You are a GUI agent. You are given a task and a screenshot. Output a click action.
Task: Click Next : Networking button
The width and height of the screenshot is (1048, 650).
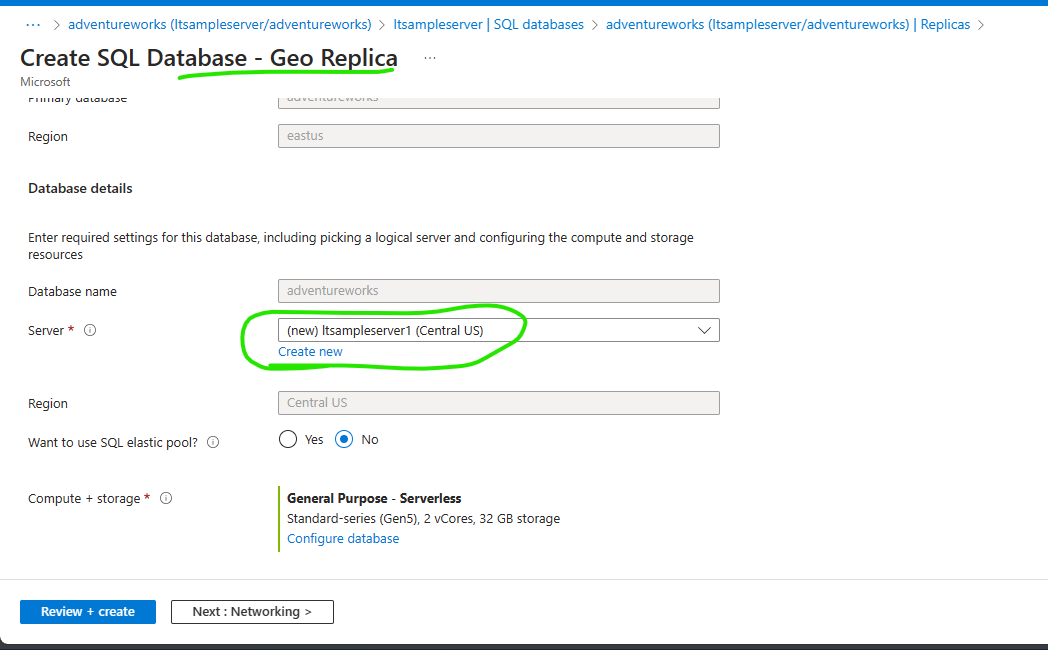pyautogui.click(x=252, y=612)
